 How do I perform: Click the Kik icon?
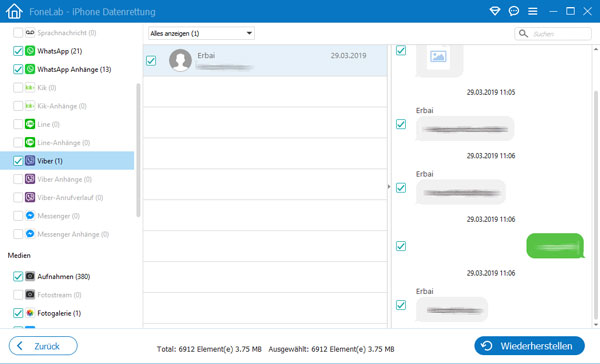30,88
